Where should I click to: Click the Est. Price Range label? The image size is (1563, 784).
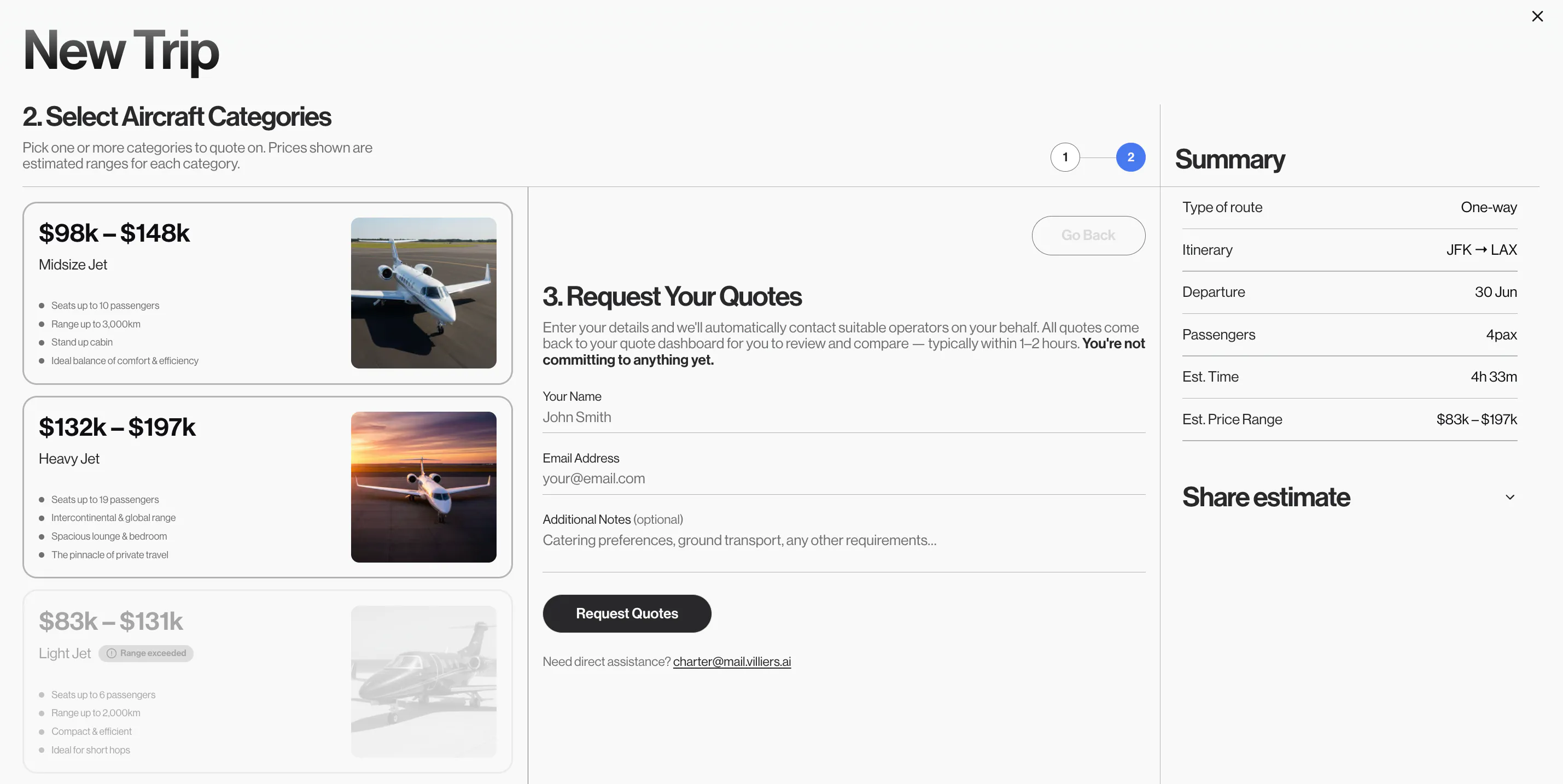1232,419
